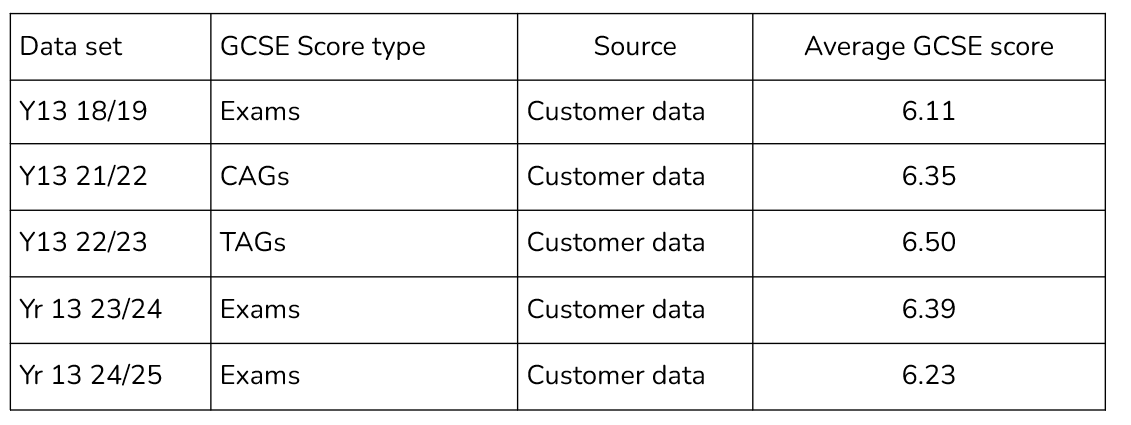Screen dimensions: 1131x425
Task: Click the 'Y13 22/23' cell
Action: click(110, 243)
